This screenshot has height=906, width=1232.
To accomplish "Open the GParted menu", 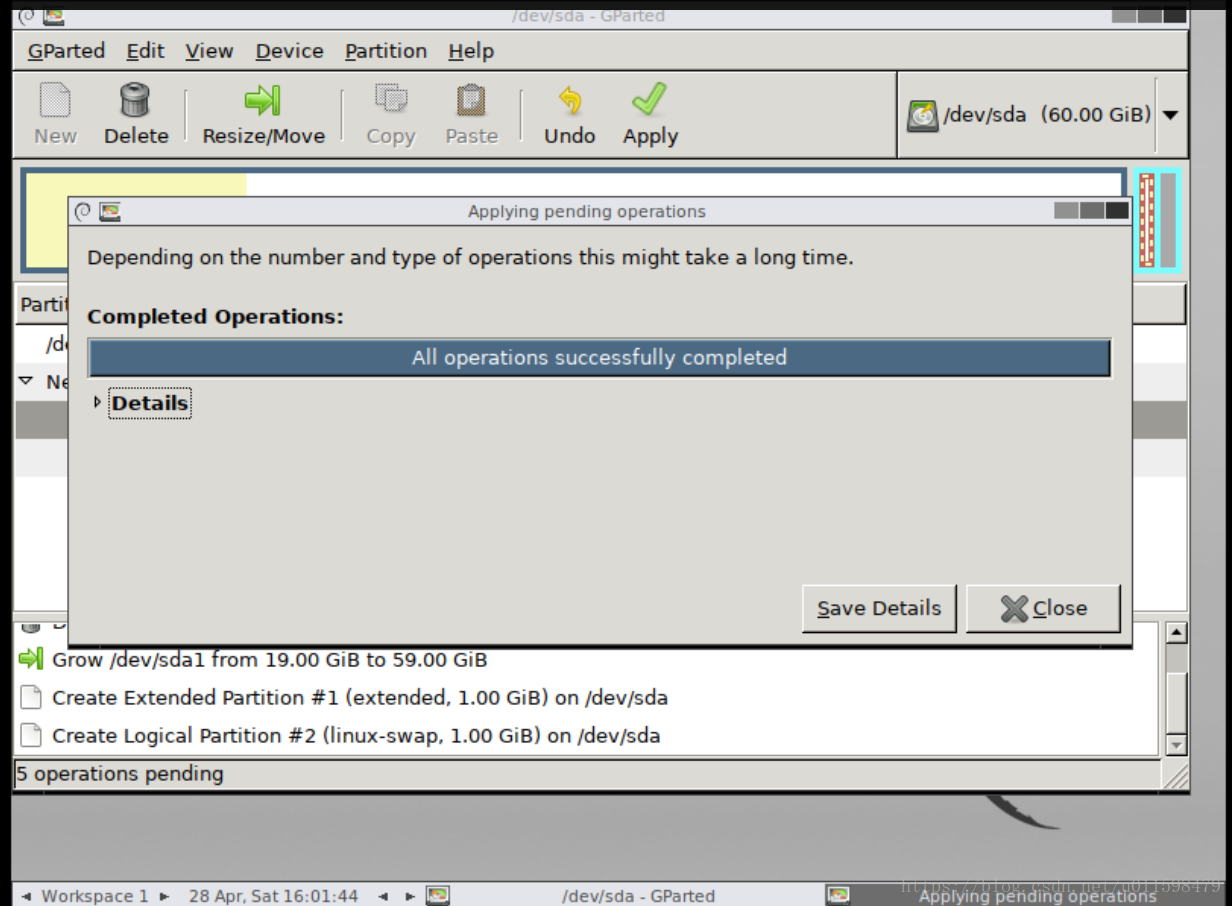I will [66, 51].
